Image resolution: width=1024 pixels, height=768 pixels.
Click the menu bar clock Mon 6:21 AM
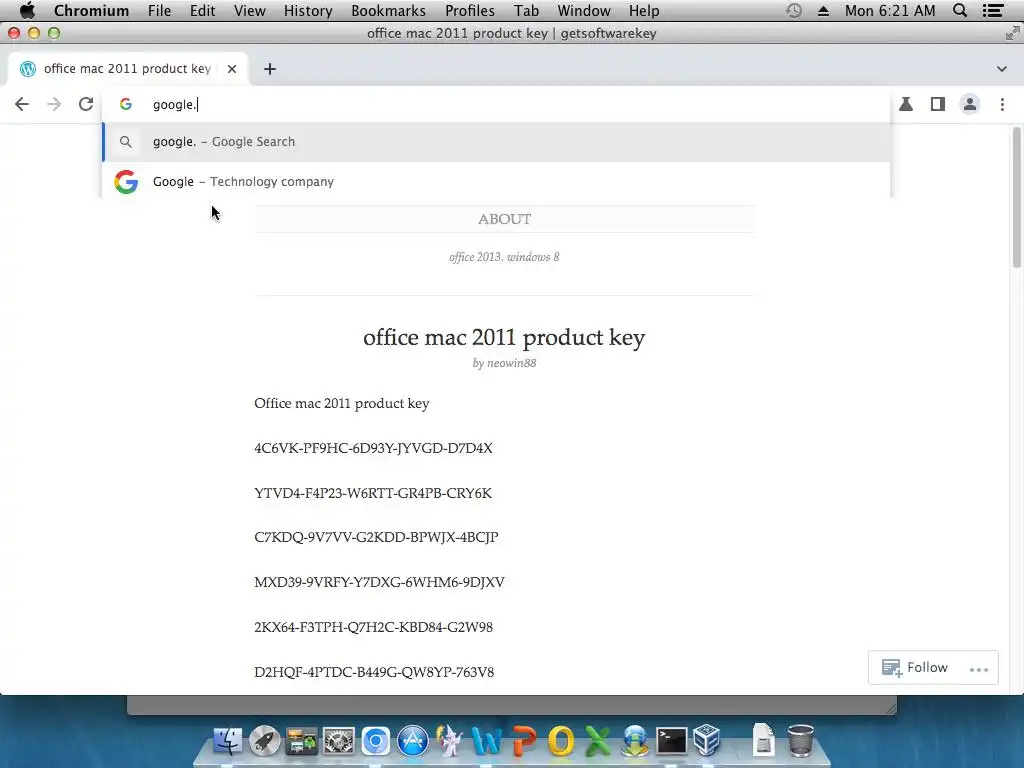tap(890, 10)
